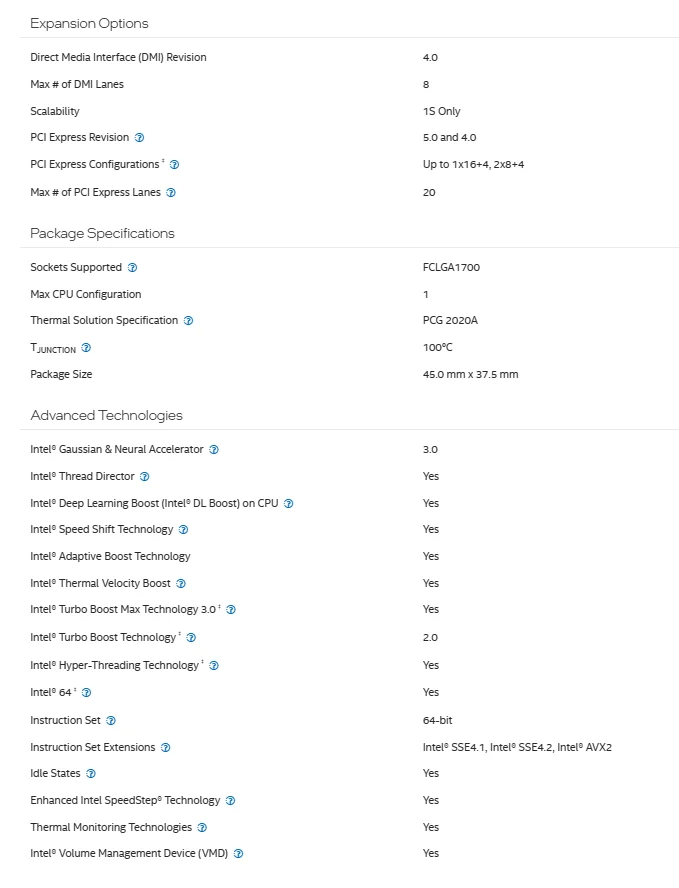The width and height of the screenshot is (679, 888).
Task: Open PCI Express Configurations info tooltip icon
Action: point(174,164)
